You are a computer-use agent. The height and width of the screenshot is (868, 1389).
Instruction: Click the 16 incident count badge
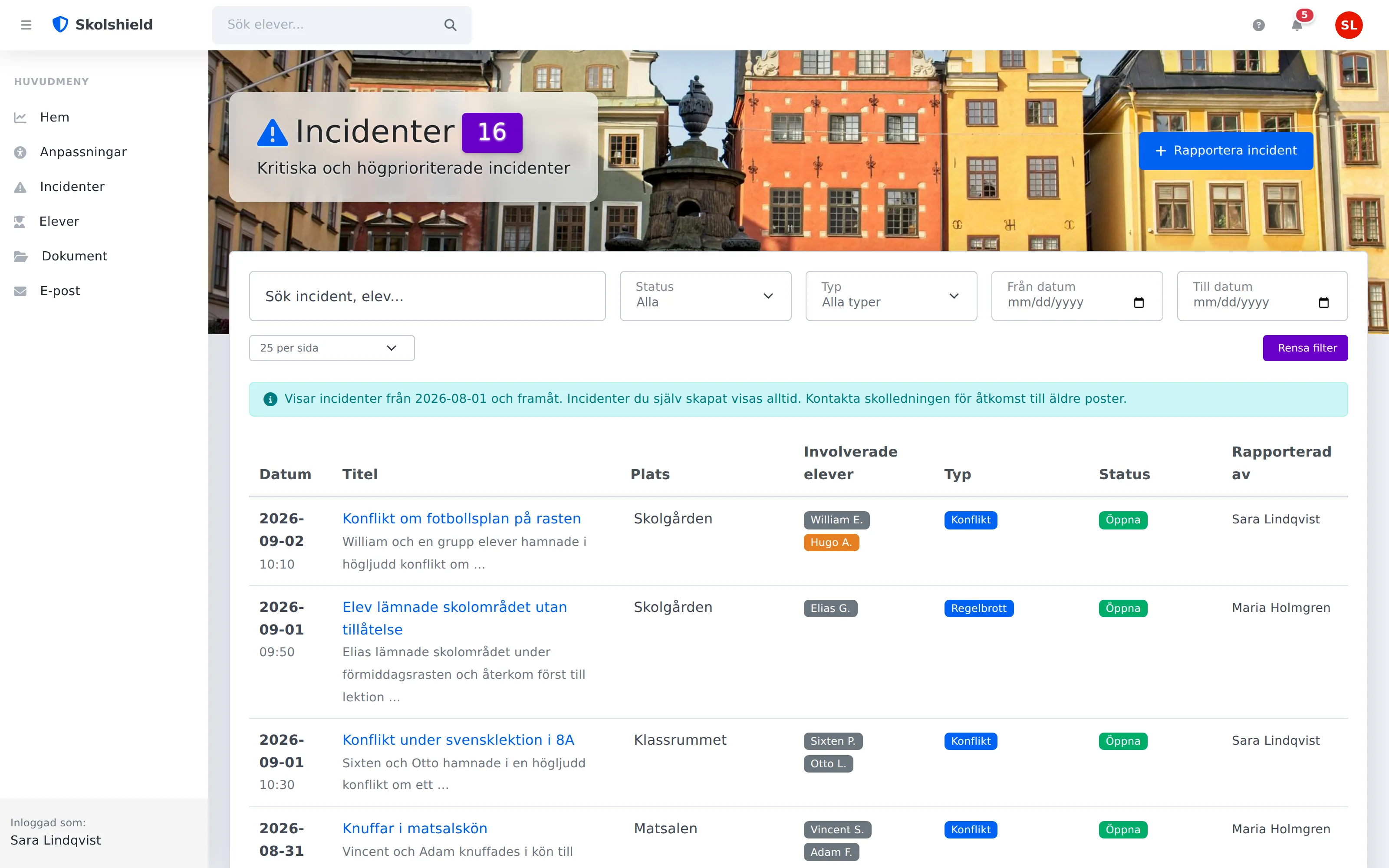click(x=493, y=133)
